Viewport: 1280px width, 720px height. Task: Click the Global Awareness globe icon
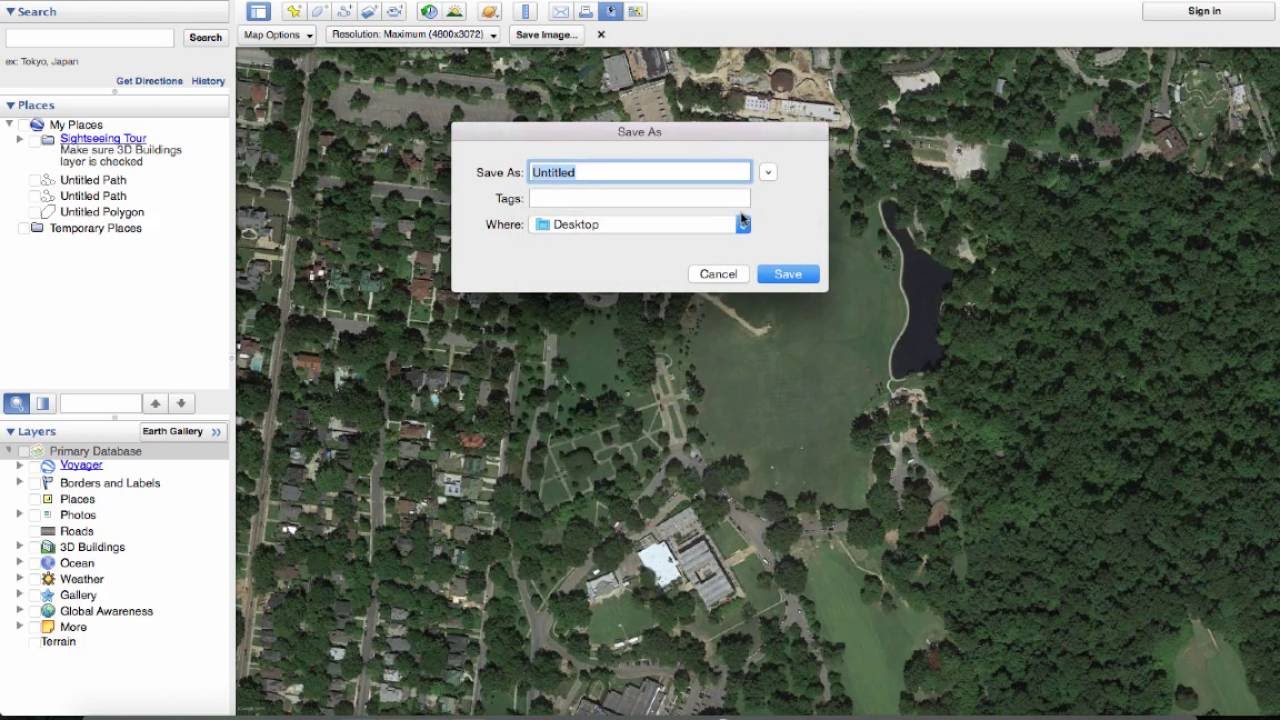click(47, 611)
